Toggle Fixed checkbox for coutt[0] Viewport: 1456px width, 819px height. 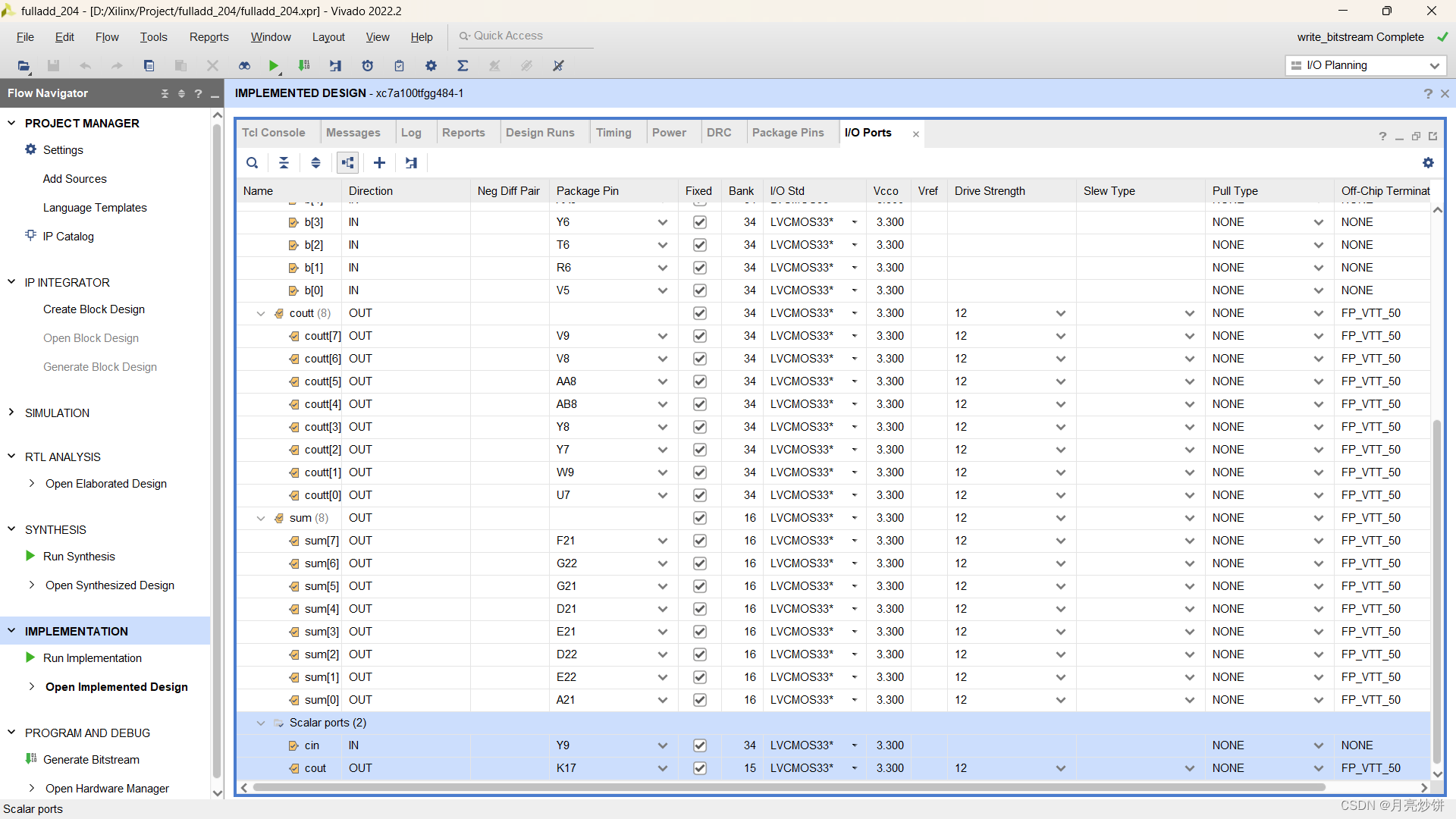click(700, 495)
